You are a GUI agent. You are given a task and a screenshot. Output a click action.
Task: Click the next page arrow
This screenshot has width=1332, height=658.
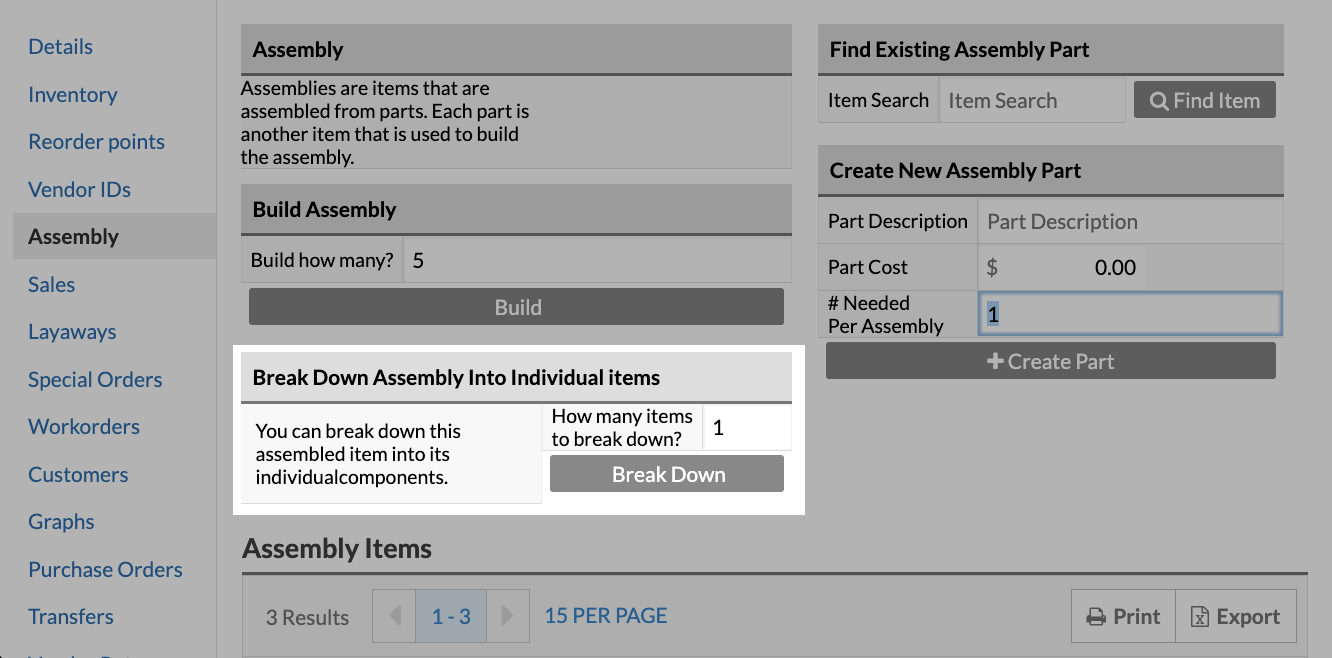pyautogui.click(x=508, y=616)
